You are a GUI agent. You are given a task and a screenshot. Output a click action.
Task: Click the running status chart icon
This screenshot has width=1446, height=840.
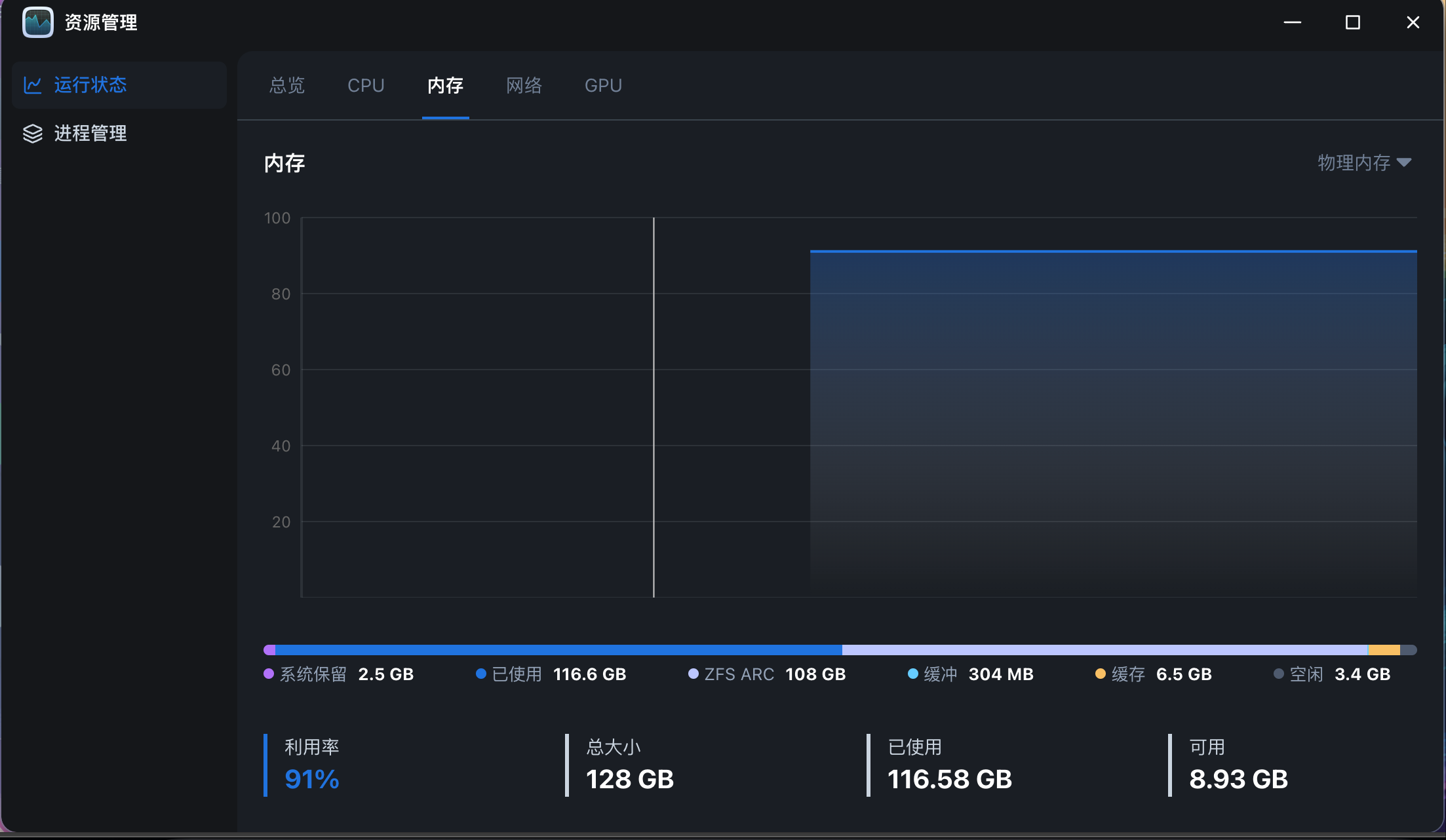pos(33,85)
